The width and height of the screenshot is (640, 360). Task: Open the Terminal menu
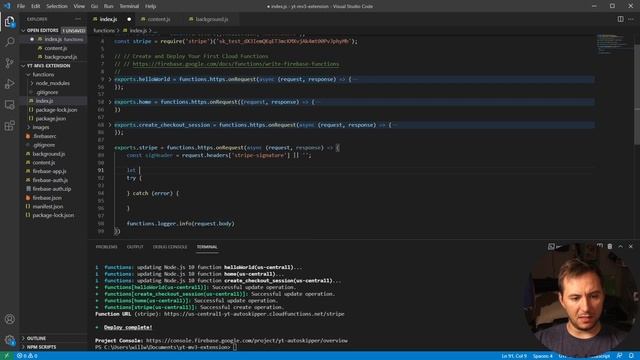click(x=129, y=6)
